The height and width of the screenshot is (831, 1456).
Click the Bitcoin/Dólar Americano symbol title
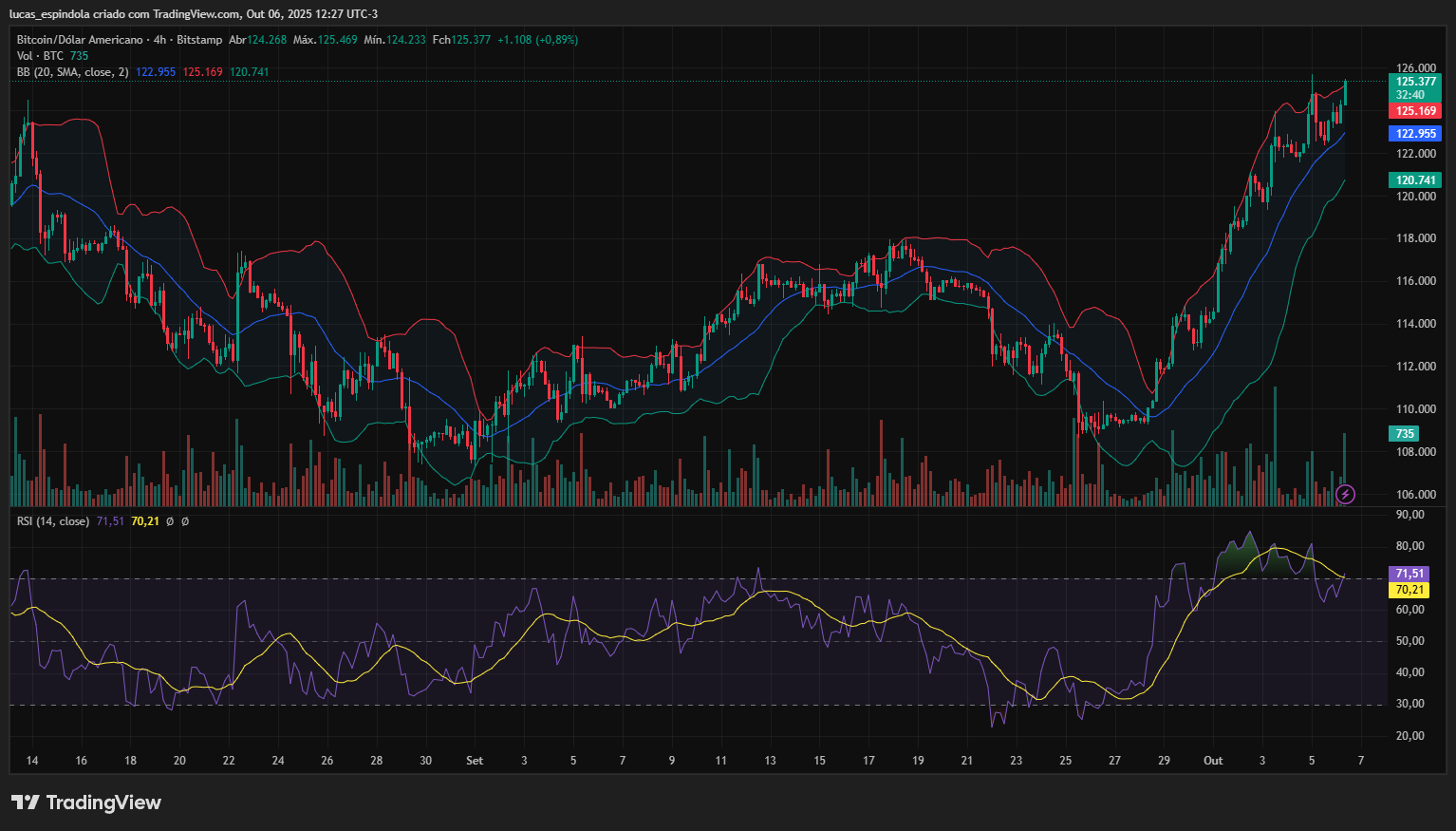80,40
